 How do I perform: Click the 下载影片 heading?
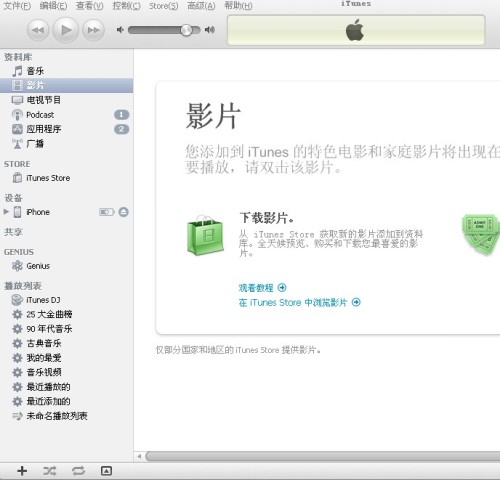click(267, 218)
